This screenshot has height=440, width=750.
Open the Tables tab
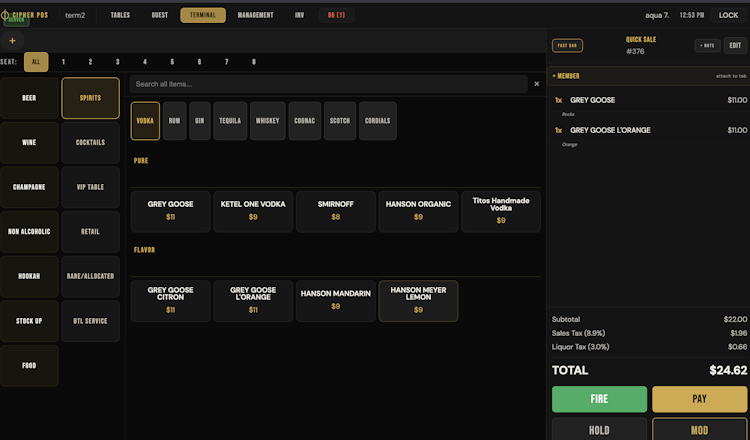120,15
